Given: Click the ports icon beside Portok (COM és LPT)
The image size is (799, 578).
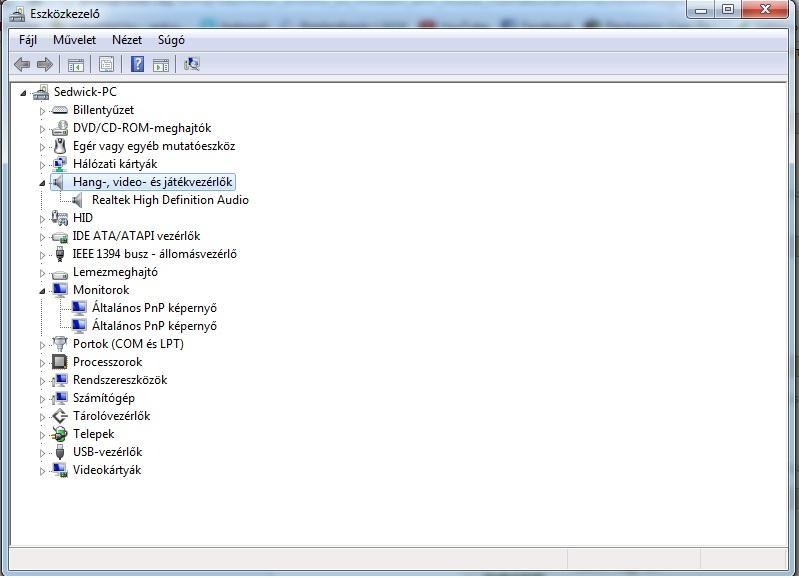Looking at the screenshot, I should (x=60, y=344).
